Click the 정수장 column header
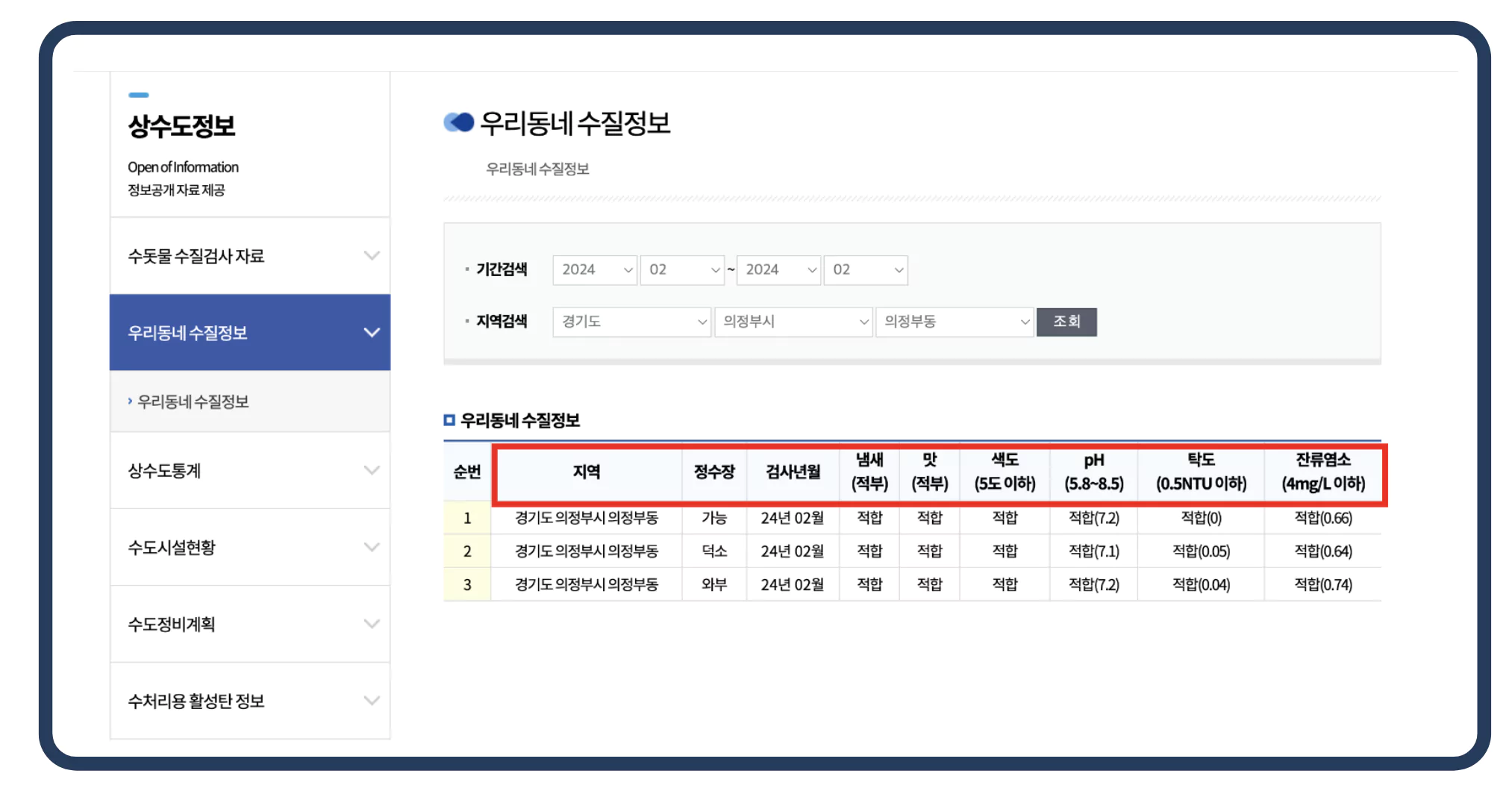The height and width of the screenshot is (794, 1512). point(714,472)
